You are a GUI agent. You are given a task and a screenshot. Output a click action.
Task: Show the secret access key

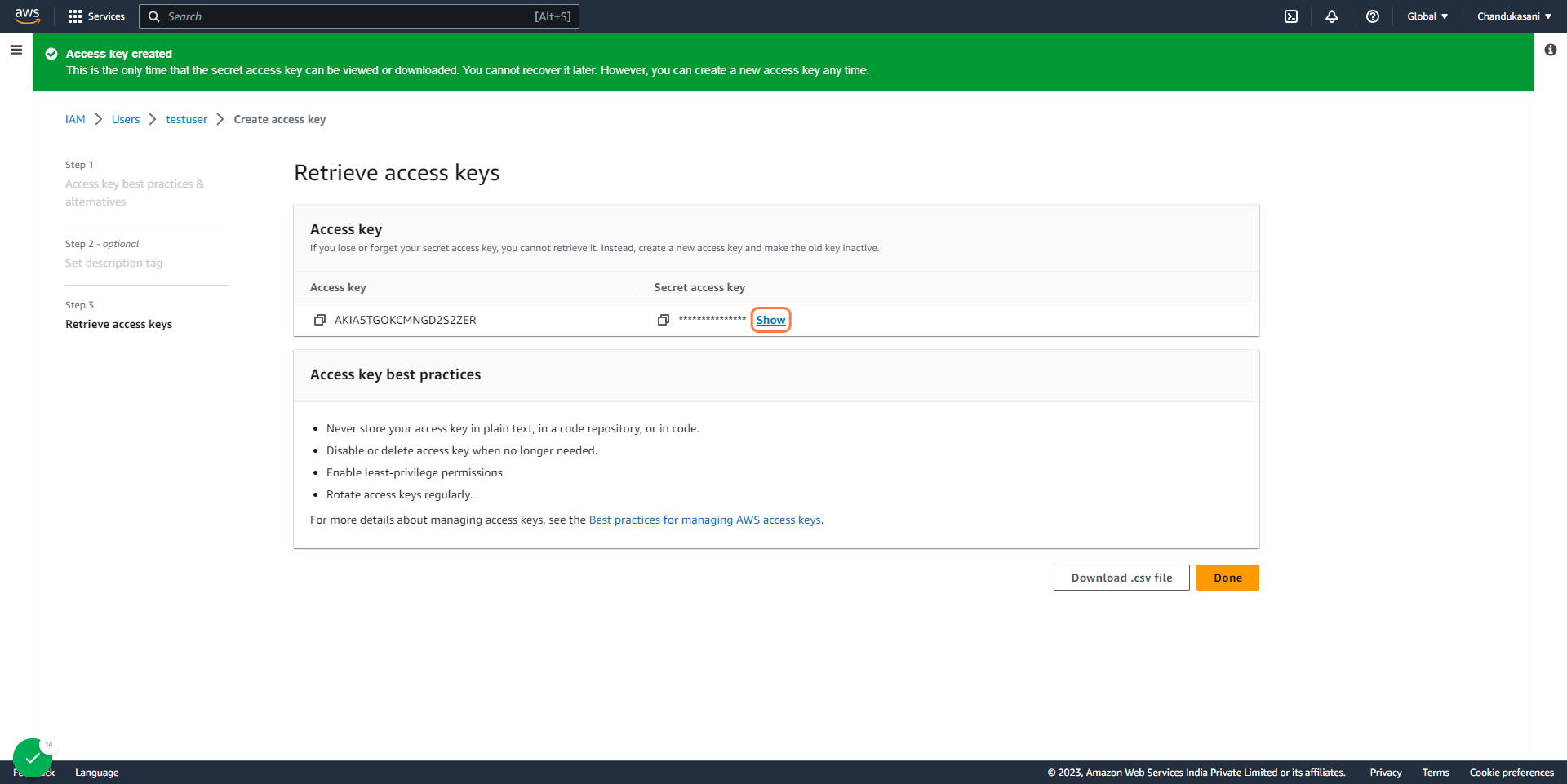point(770,320)
